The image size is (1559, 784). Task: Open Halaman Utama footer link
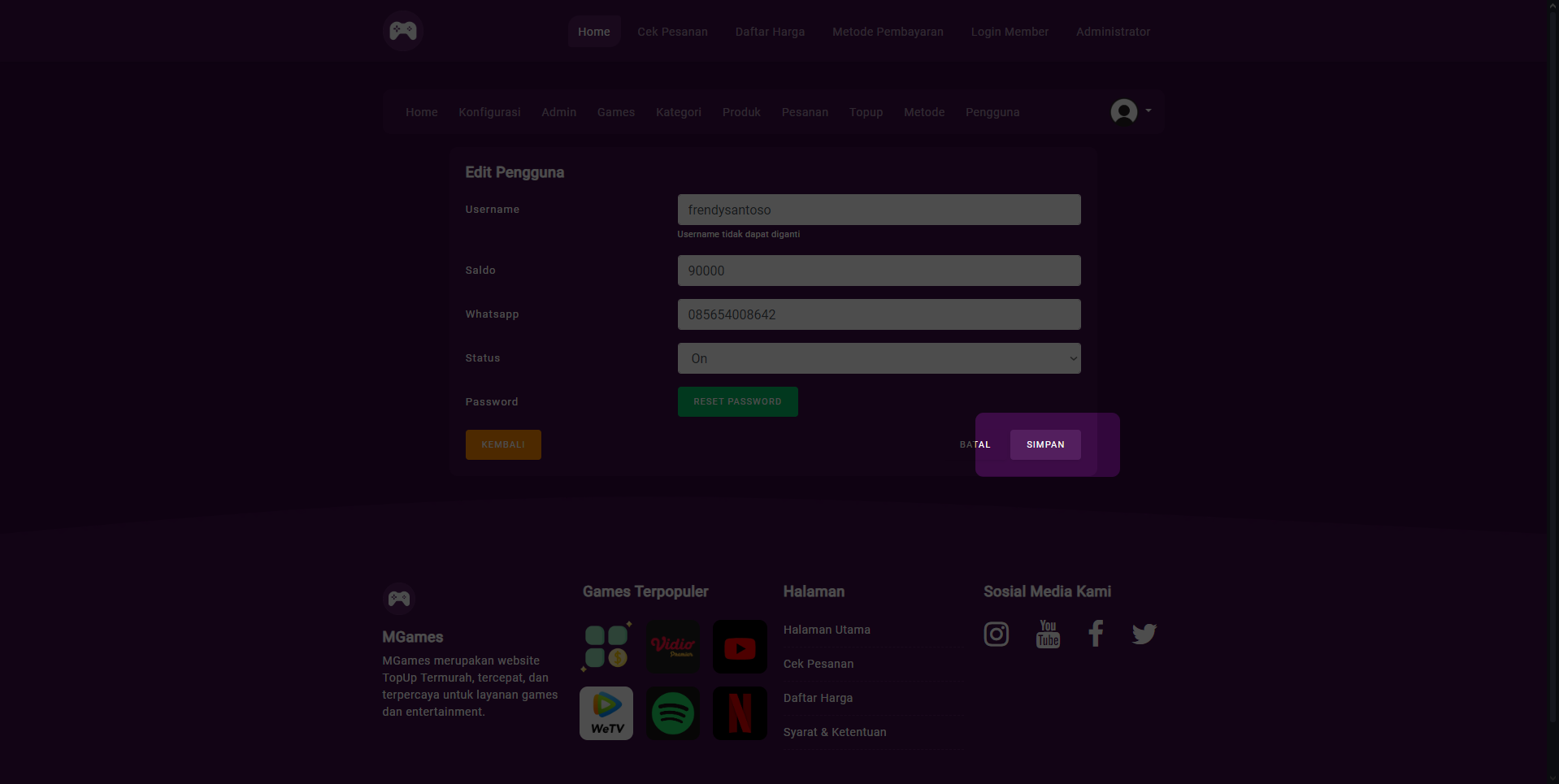[827, 630]
